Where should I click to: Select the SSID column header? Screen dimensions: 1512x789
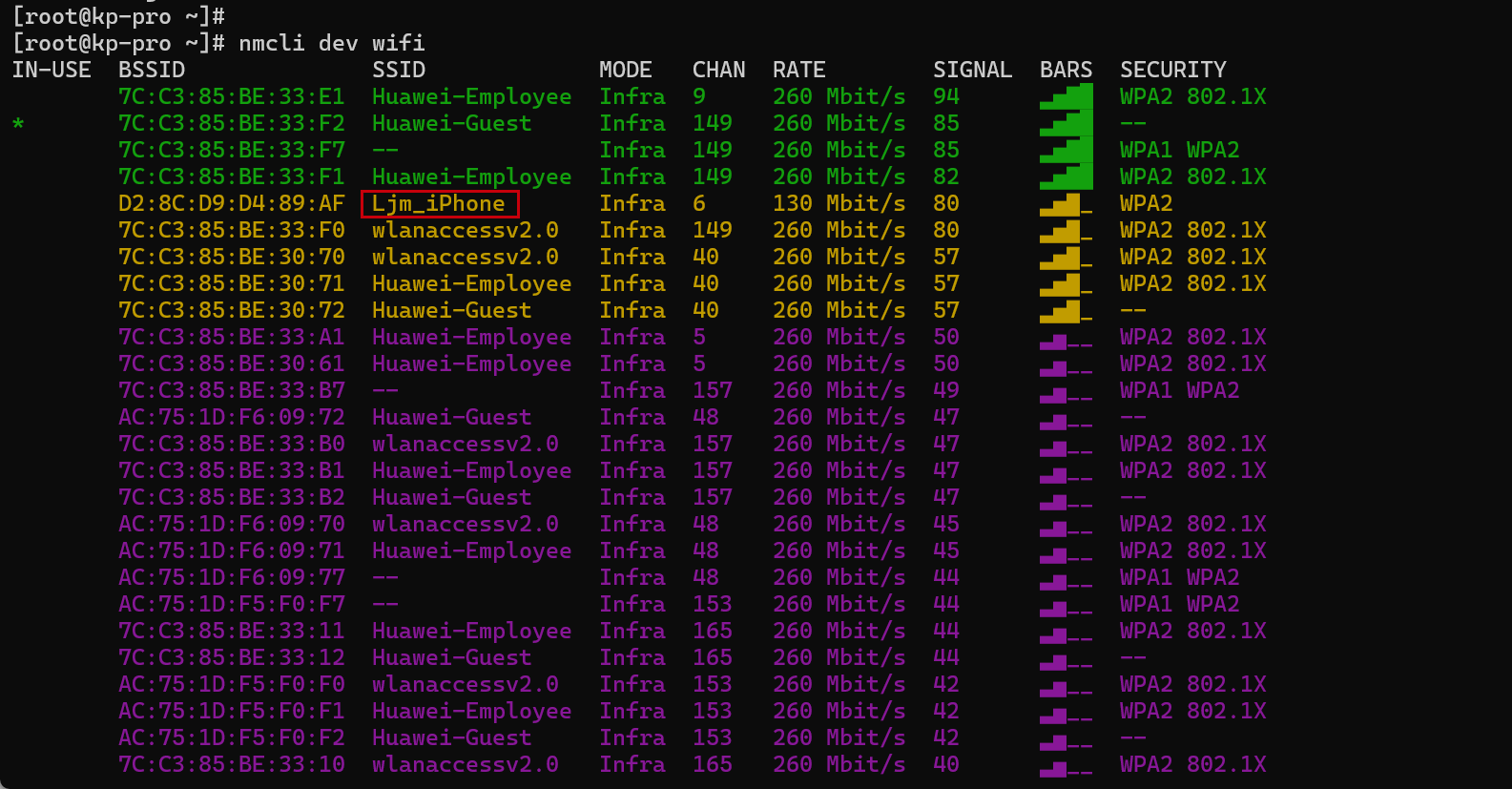point(399,70)
